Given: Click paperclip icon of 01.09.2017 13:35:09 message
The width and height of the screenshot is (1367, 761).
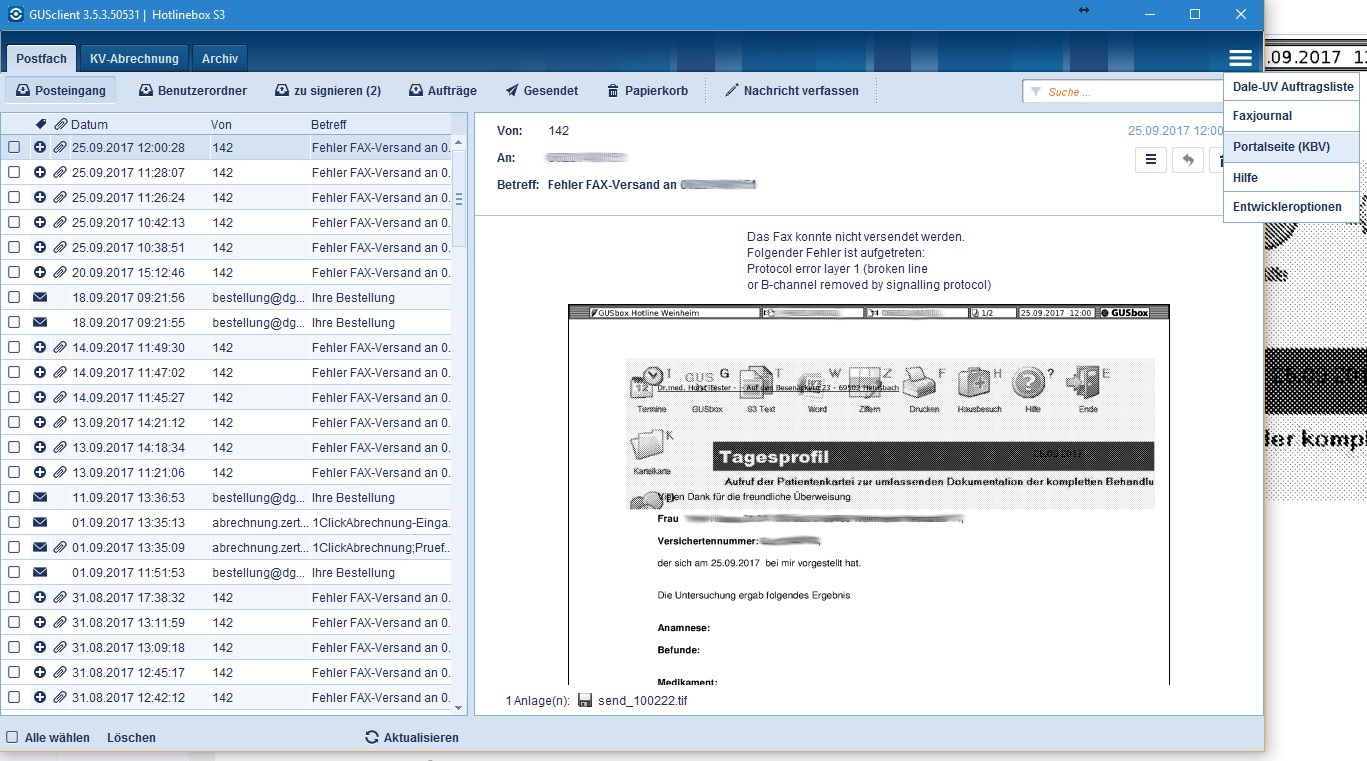Looking at the screenshot, I should pyautogui.click(x=60, y=547).
